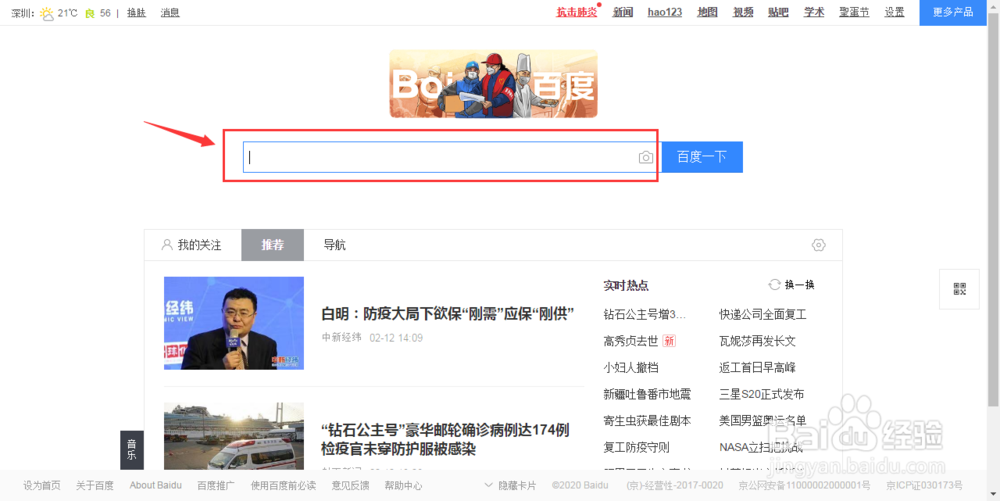Click the 消息 link
Screen dimensions: 1000x501
[170, 13]
